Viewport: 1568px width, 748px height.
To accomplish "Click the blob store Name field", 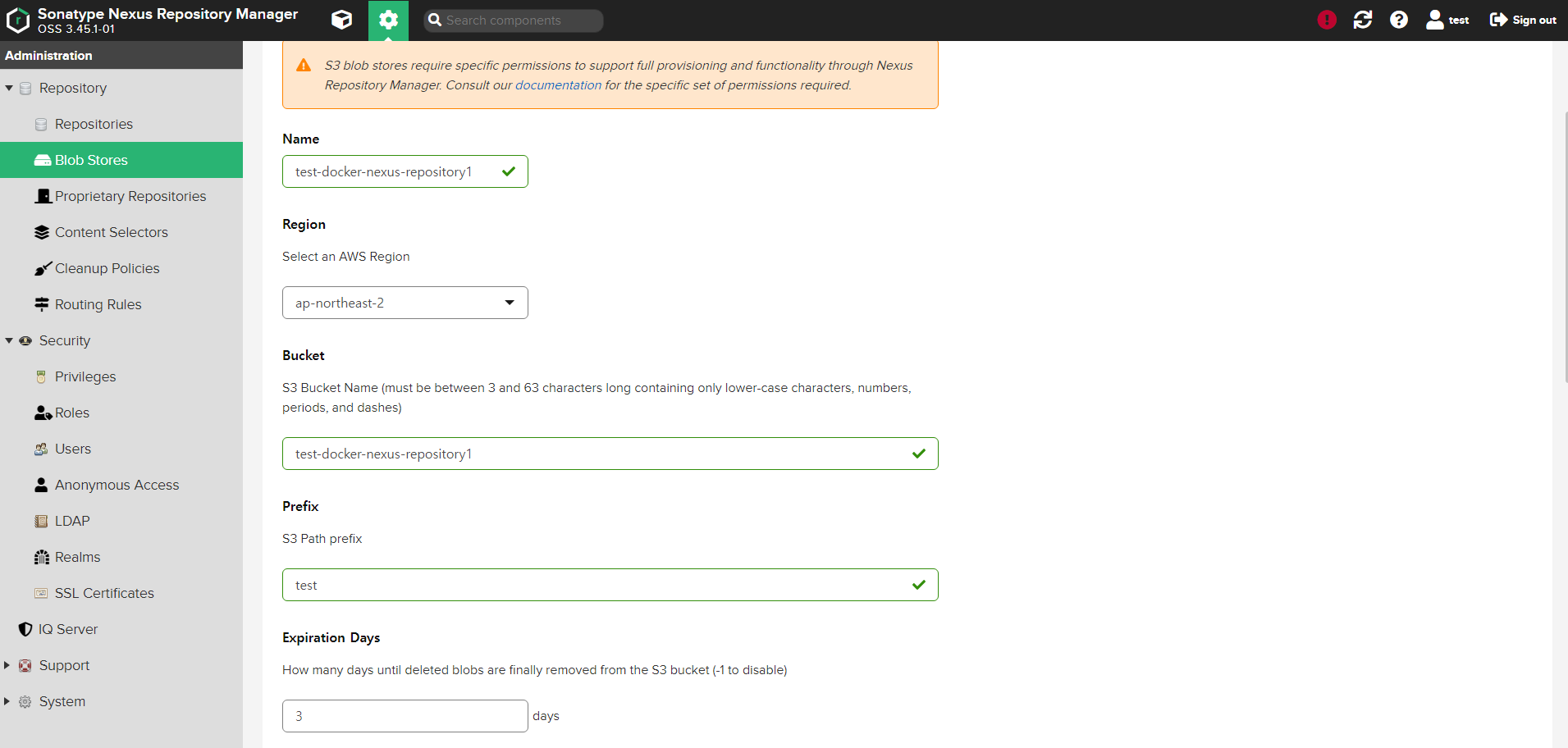I will click(405, 171).
